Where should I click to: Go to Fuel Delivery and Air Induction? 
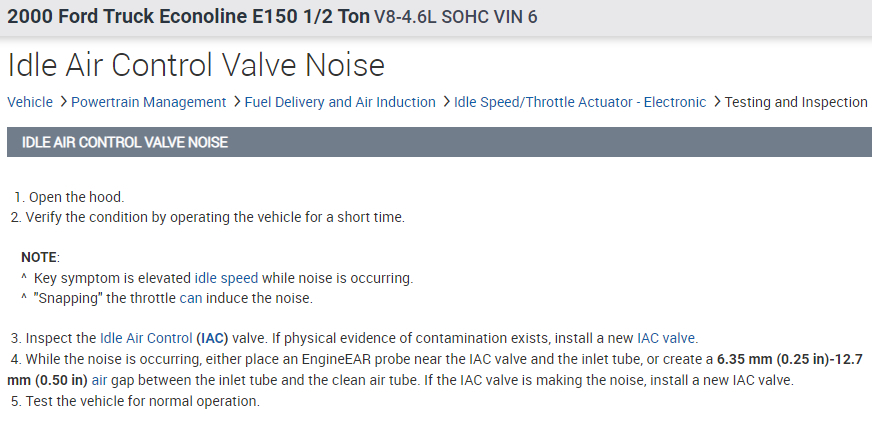pos(340,102)
